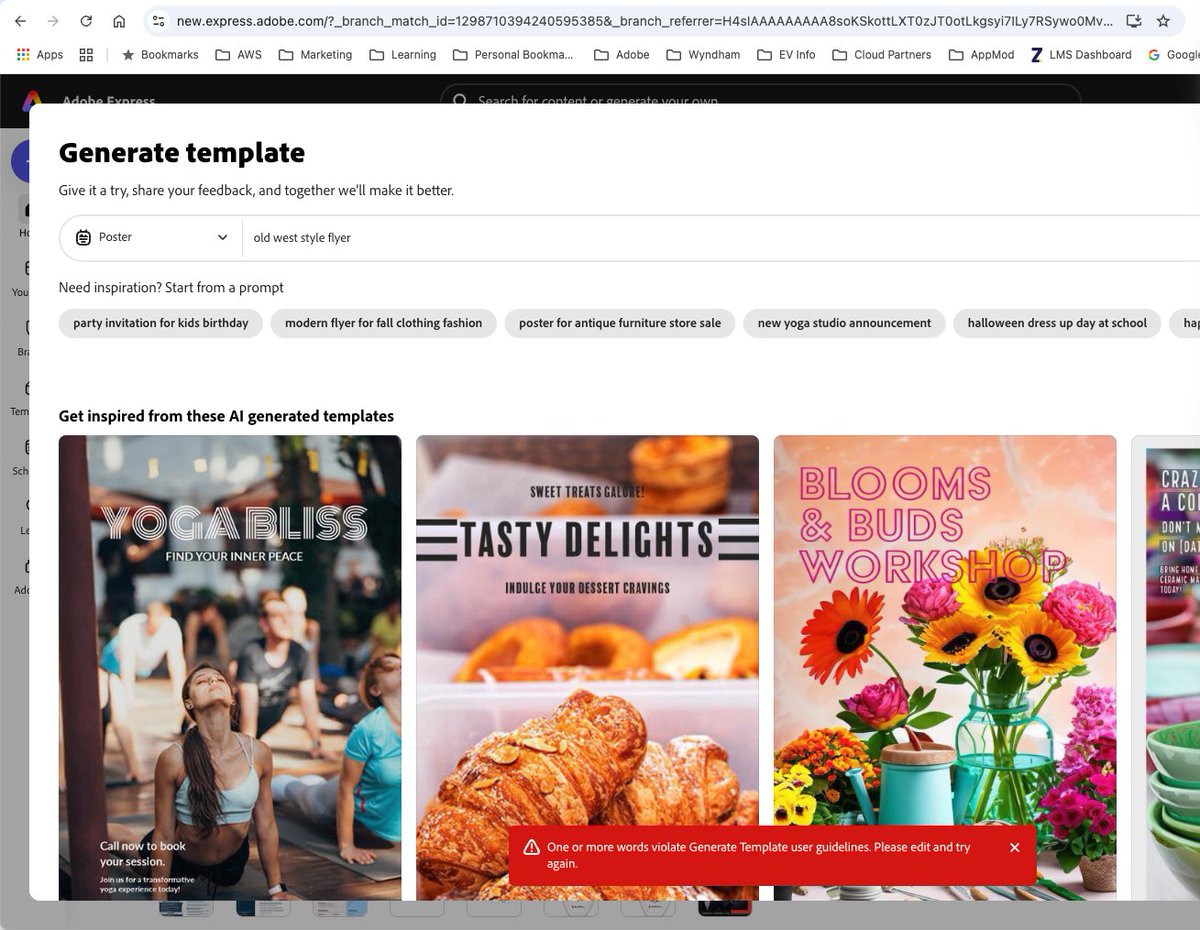The height and width of the screenshot is (930, 1200).
Task: Select poster for antique furniture store sale prompt
Action: coord(620,323)
